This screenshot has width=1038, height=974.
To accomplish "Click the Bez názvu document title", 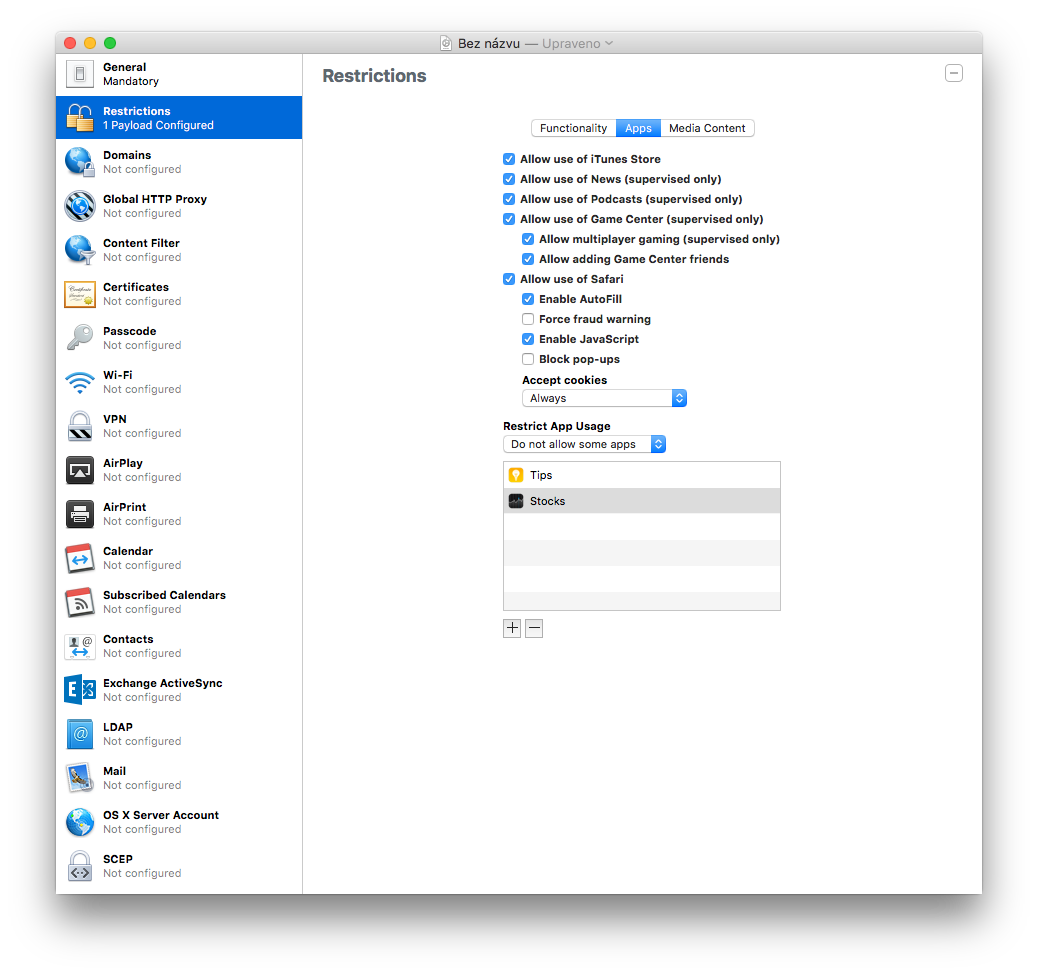I will pyautogui.click(x=489, y=44).
